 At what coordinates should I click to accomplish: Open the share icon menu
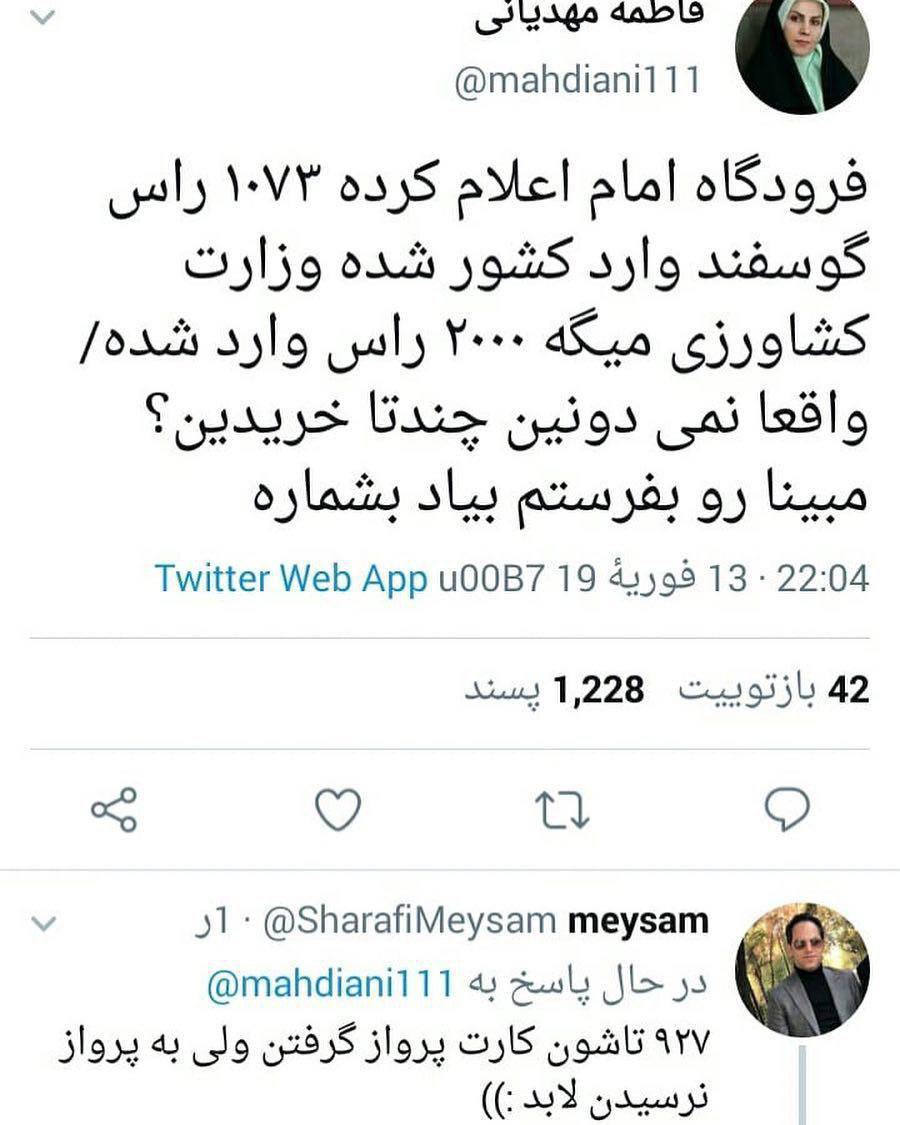113,809
